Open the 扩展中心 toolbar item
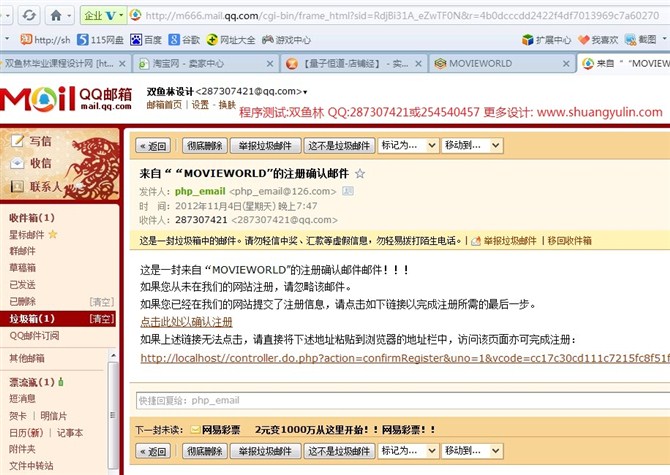Viewport: 670px width, 475px height. [x=547, y=40]
